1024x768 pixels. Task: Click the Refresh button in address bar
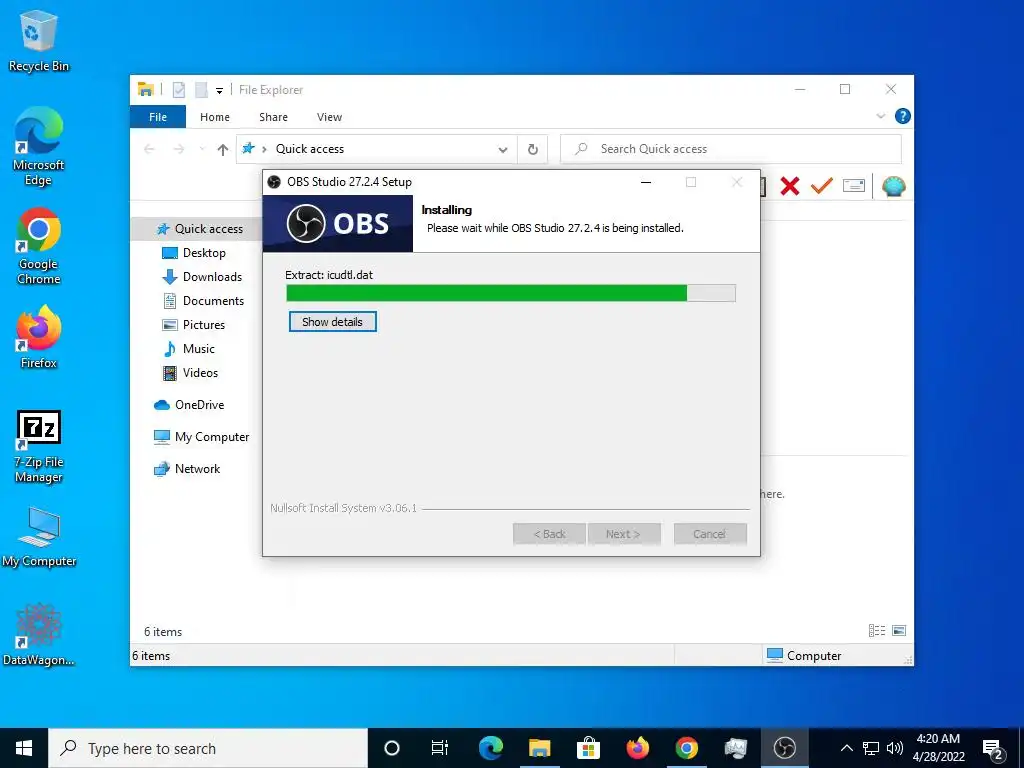pyautogui.click(x=533, y=150)
